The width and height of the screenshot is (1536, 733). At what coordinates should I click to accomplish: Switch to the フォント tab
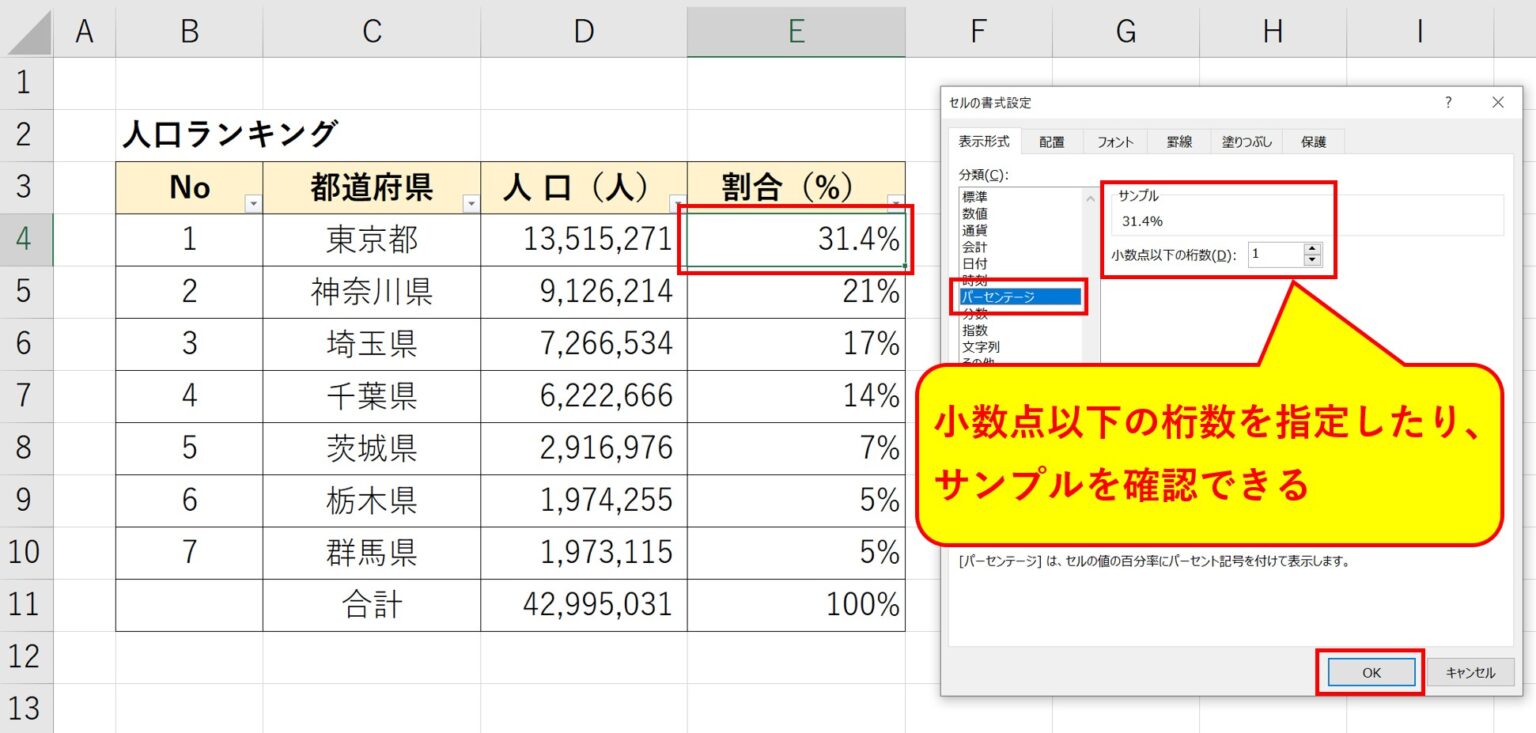1115,141
